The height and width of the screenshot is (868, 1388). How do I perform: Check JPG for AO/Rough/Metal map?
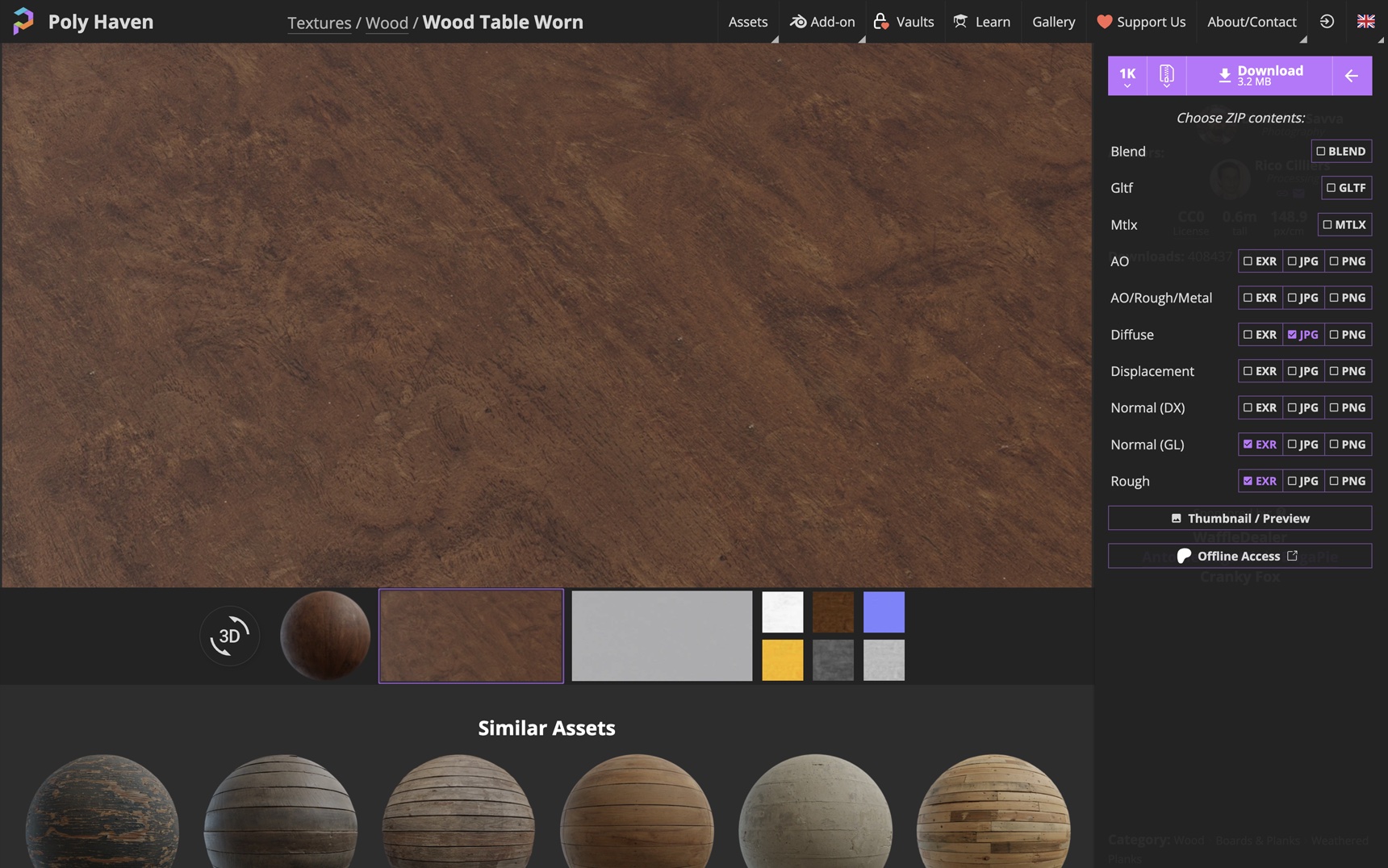tap(1302, 298)
